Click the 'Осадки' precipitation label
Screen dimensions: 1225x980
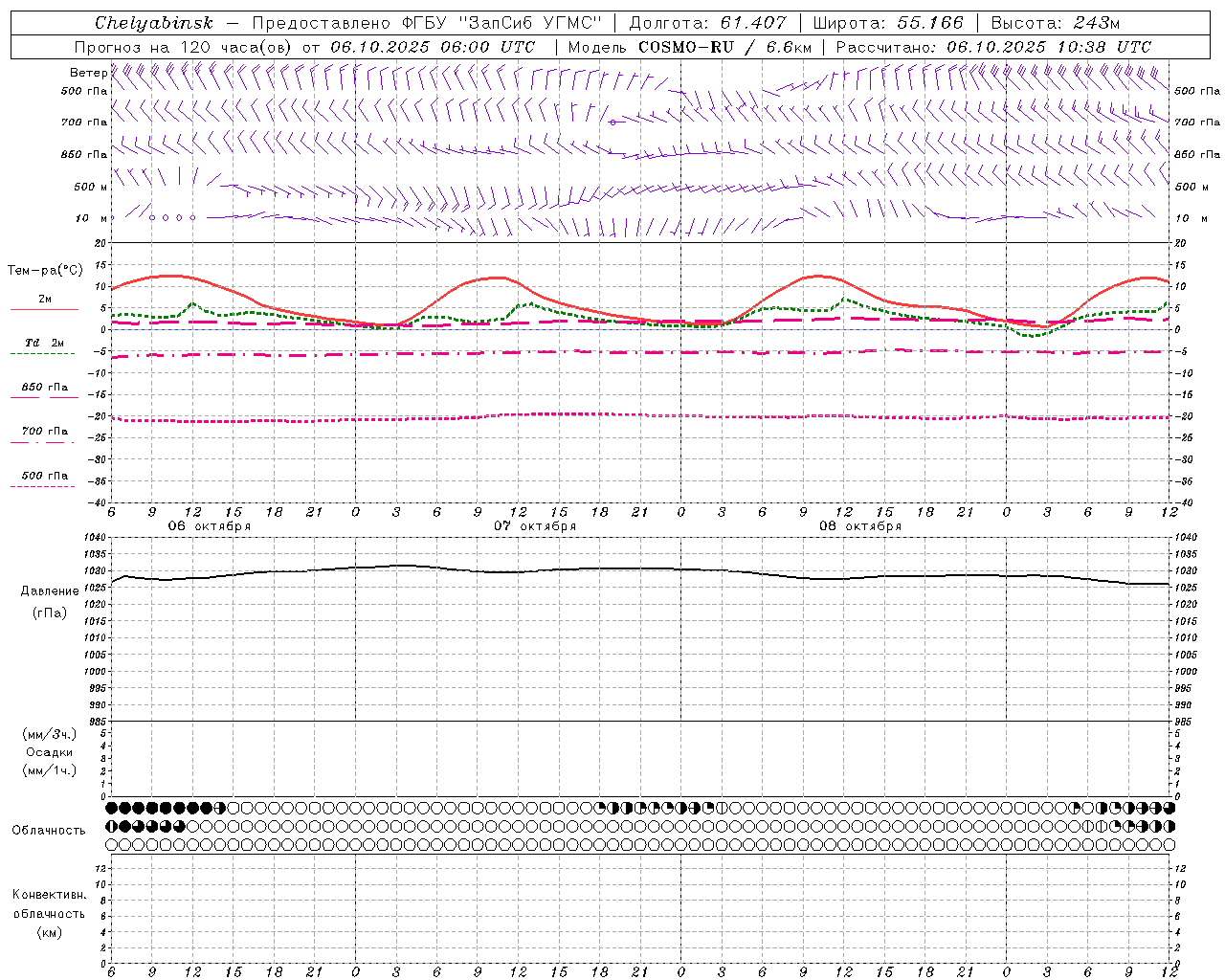click(x=50, y=752)
